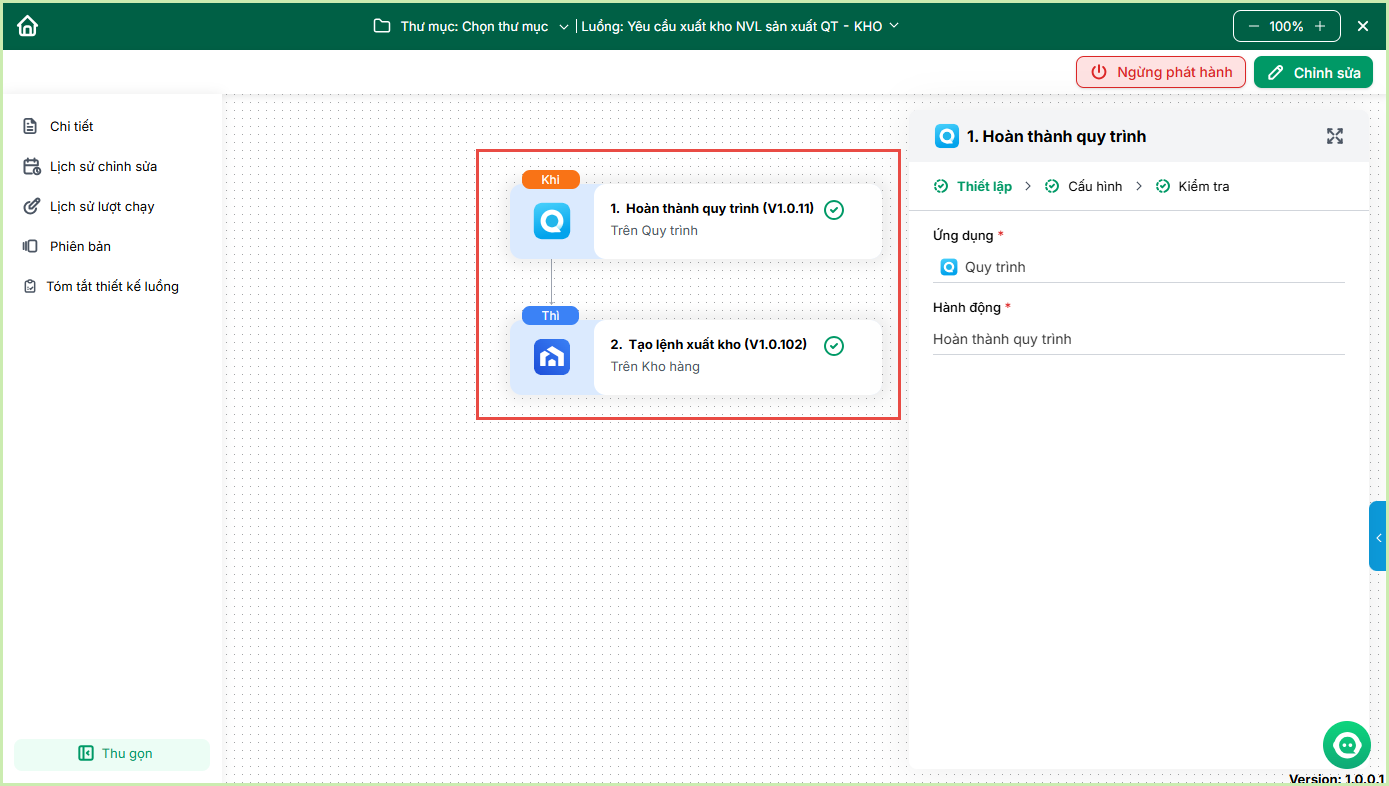Click the Kho hàng warehouse icon in step 2
Image resolution: width=1389 pixels, height=786 pixels.
coord(551,357)
